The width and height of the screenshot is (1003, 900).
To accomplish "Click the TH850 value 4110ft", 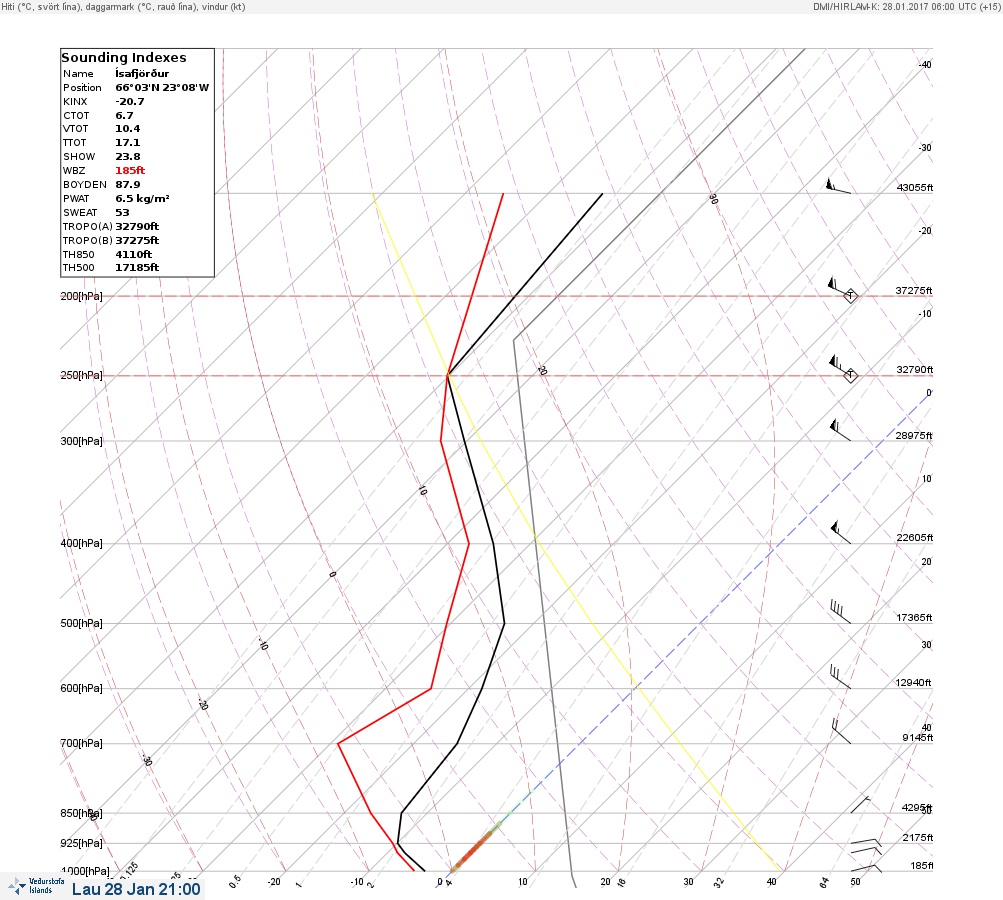I will (133, 255).
